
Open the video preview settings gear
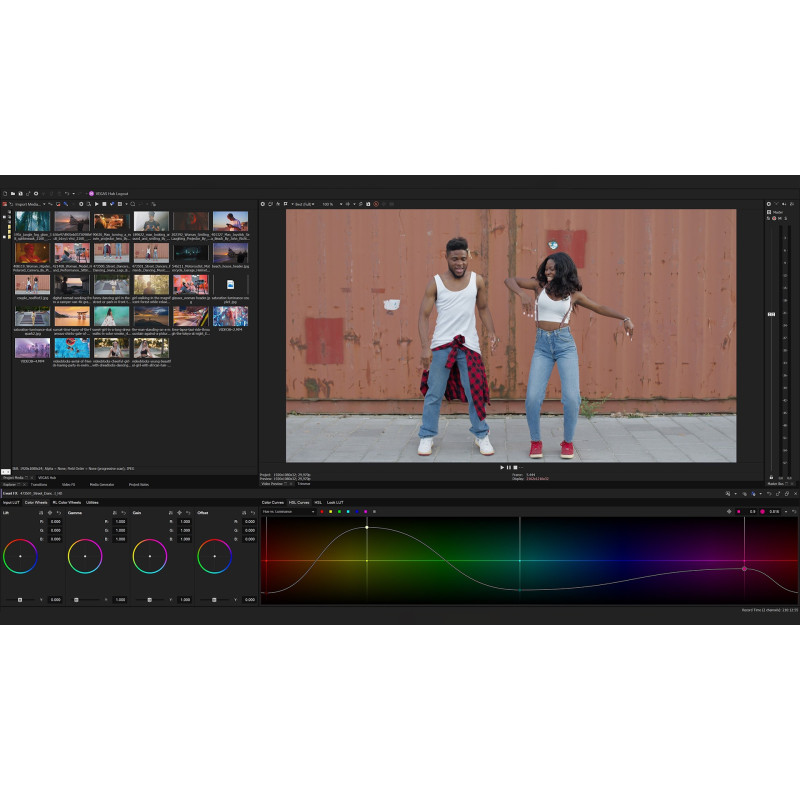[262, 204]
